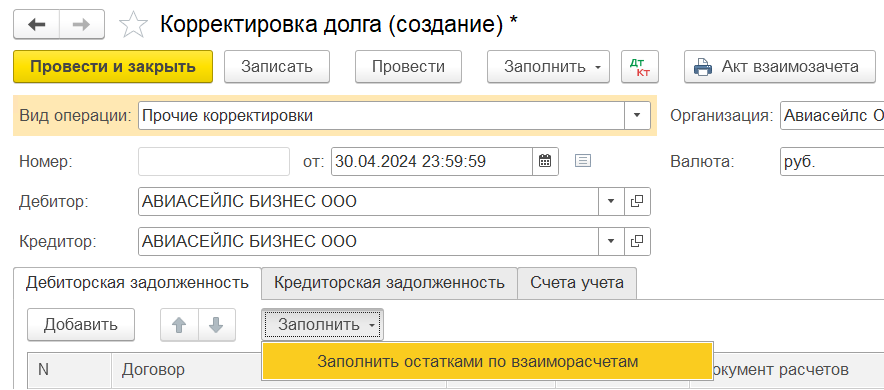Image resolution: width=884 pixels, height=390 pixels.
Task: Open top toolbar Заполнить dropdown
Action: (548, 67)
